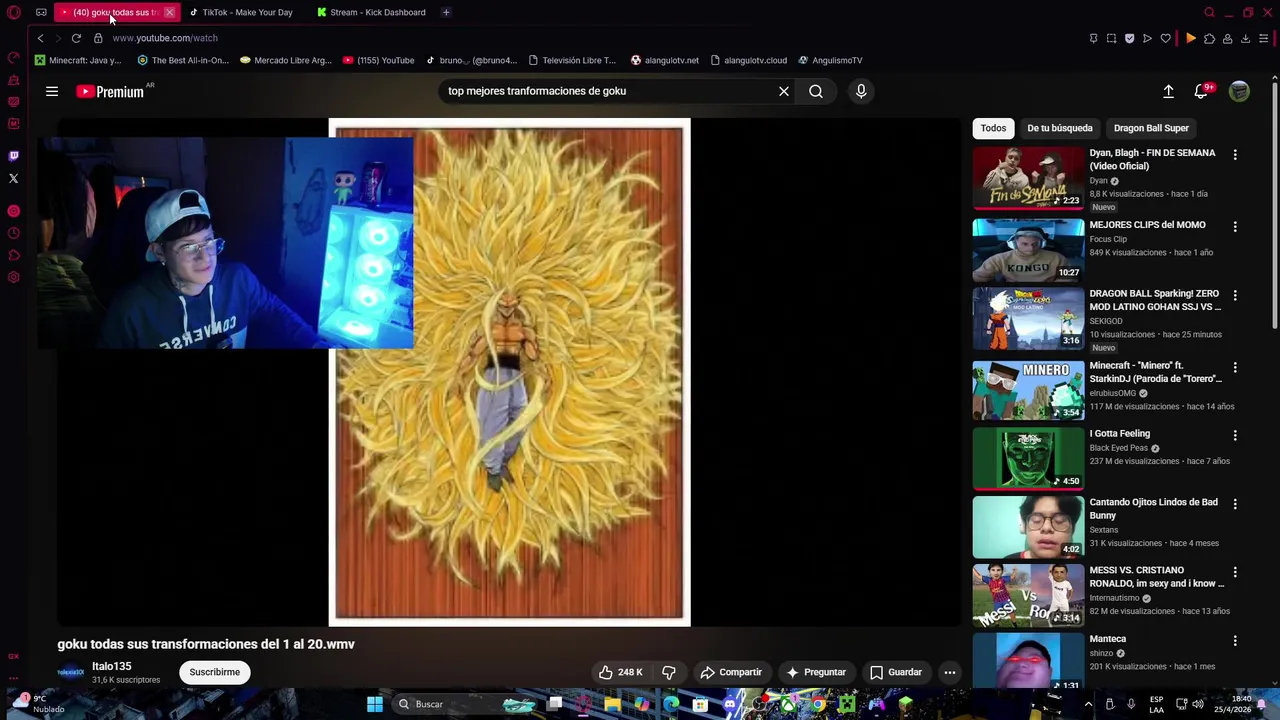1280x720 pixels.
Task: Reload the current page
Action: 76,38
